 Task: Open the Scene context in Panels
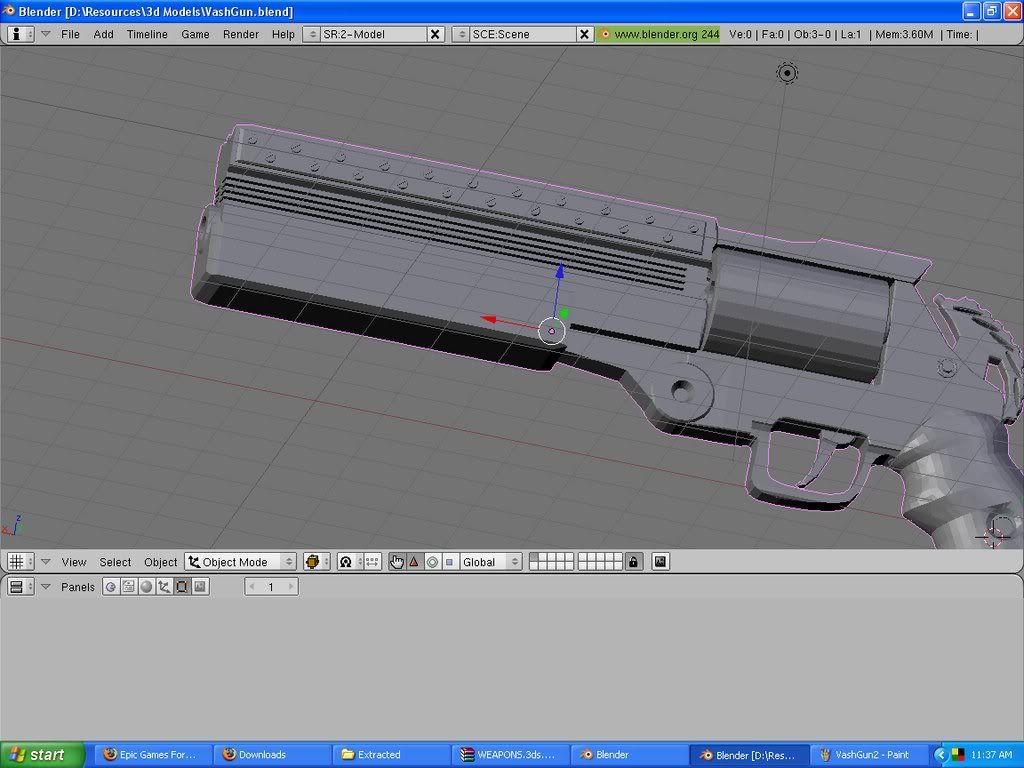pos(200,587)
